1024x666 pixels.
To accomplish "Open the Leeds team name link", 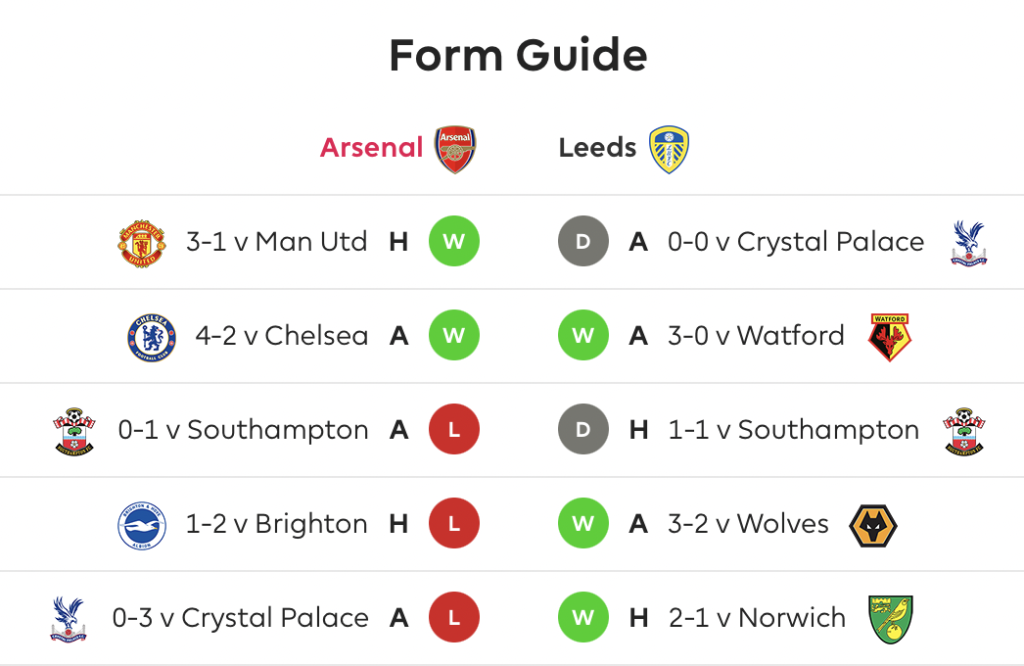I will click(597, 148).
